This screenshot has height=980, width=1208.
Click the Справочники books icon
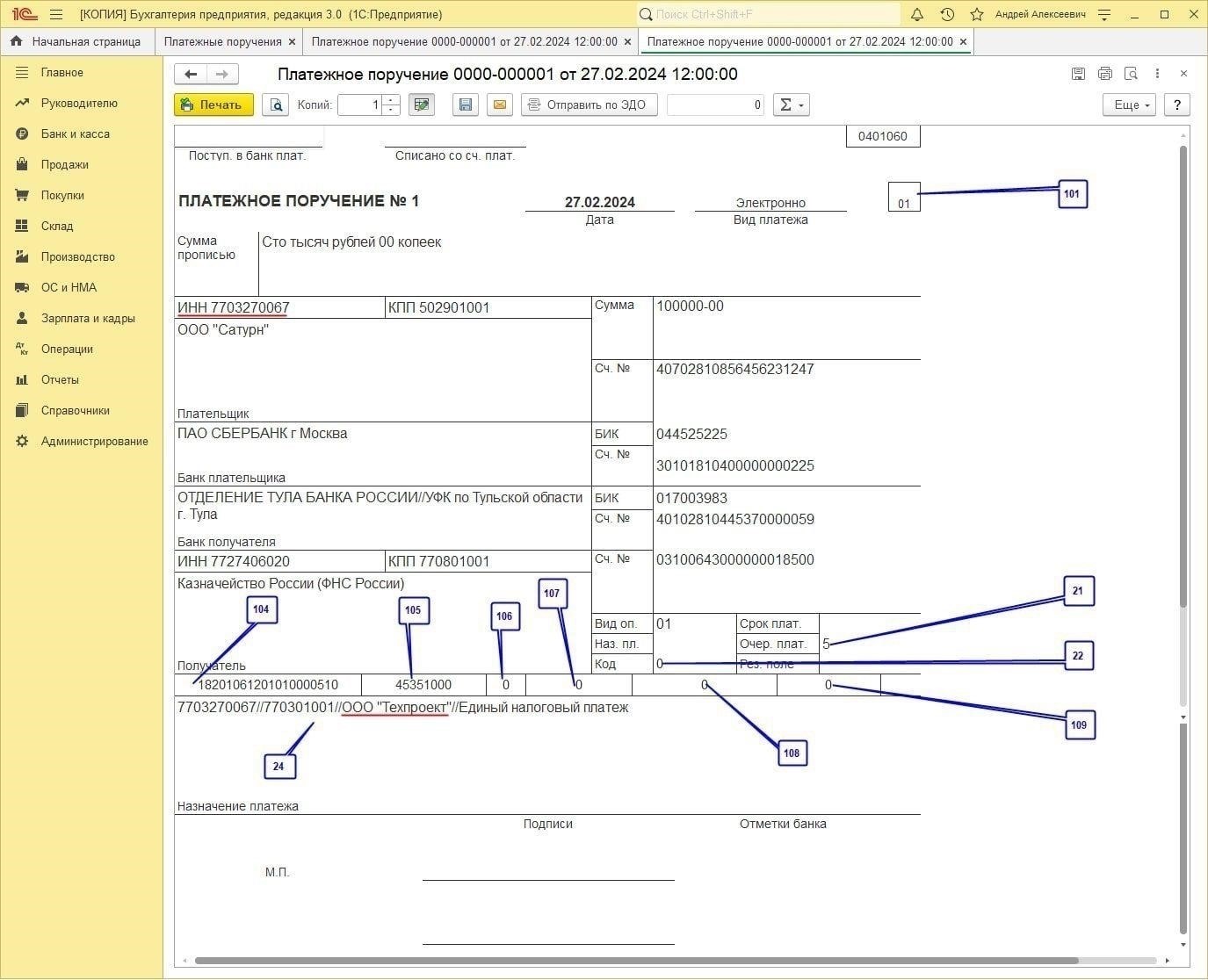click(x=22, y=410)
